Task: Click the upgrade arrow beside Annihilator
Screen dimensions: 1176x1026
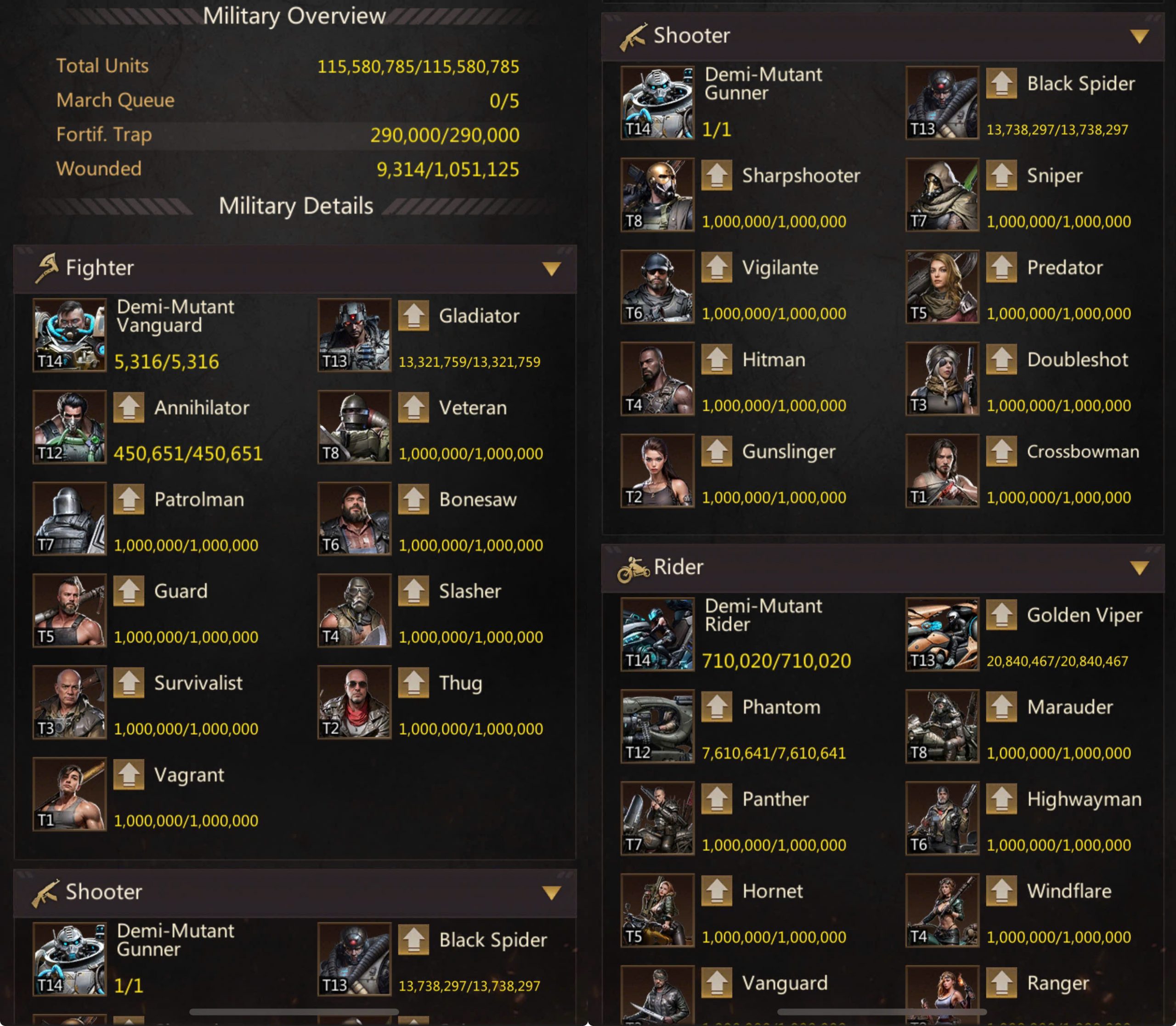Action: (x=128, y=407)
